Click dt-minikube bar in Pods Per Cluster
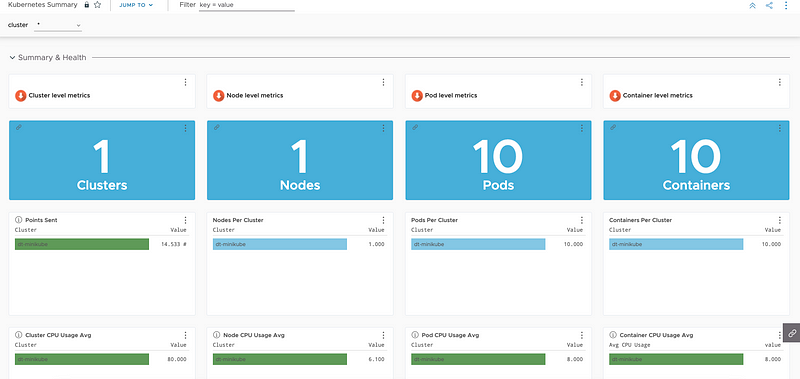800x379 pixels. 478,244
